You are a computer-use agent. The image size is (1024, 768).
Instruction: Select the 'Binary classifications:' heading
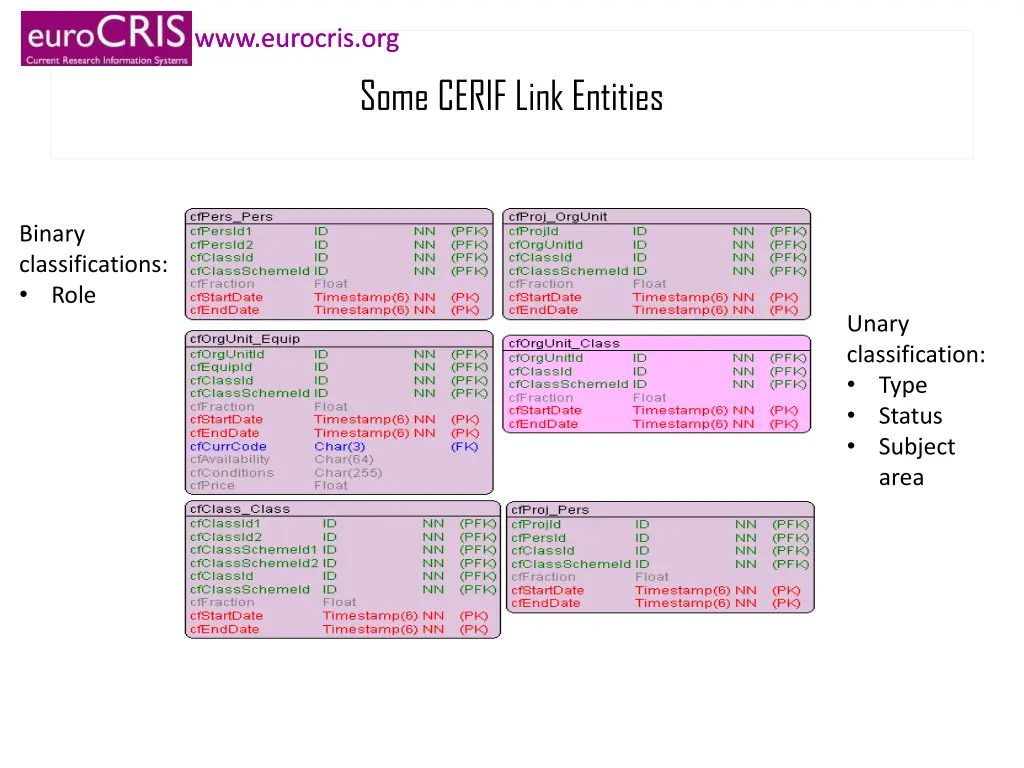[93, 249]
